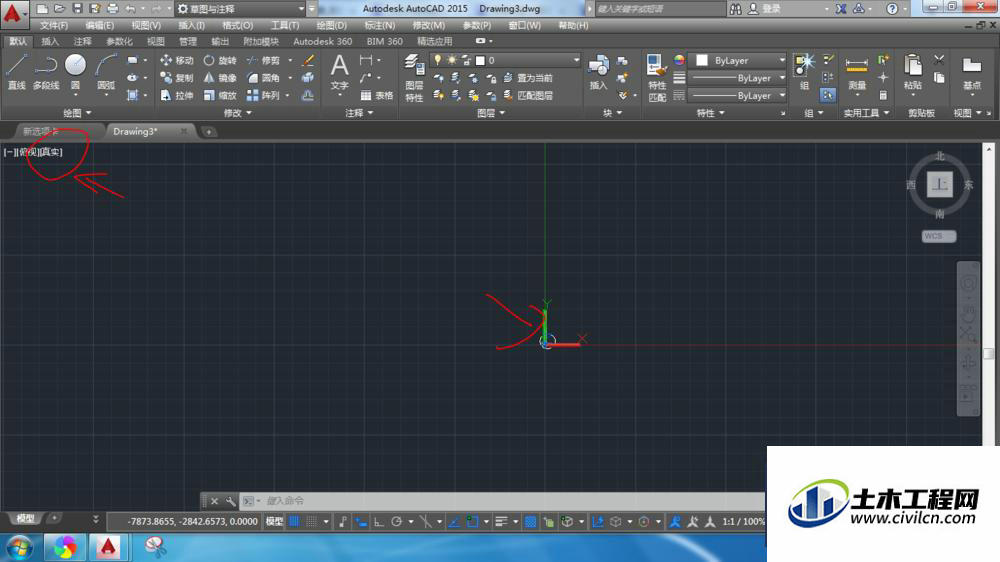
Task: Toggle ortho mode in status bar
Action: pyautogui.click(x=378, y=521)
